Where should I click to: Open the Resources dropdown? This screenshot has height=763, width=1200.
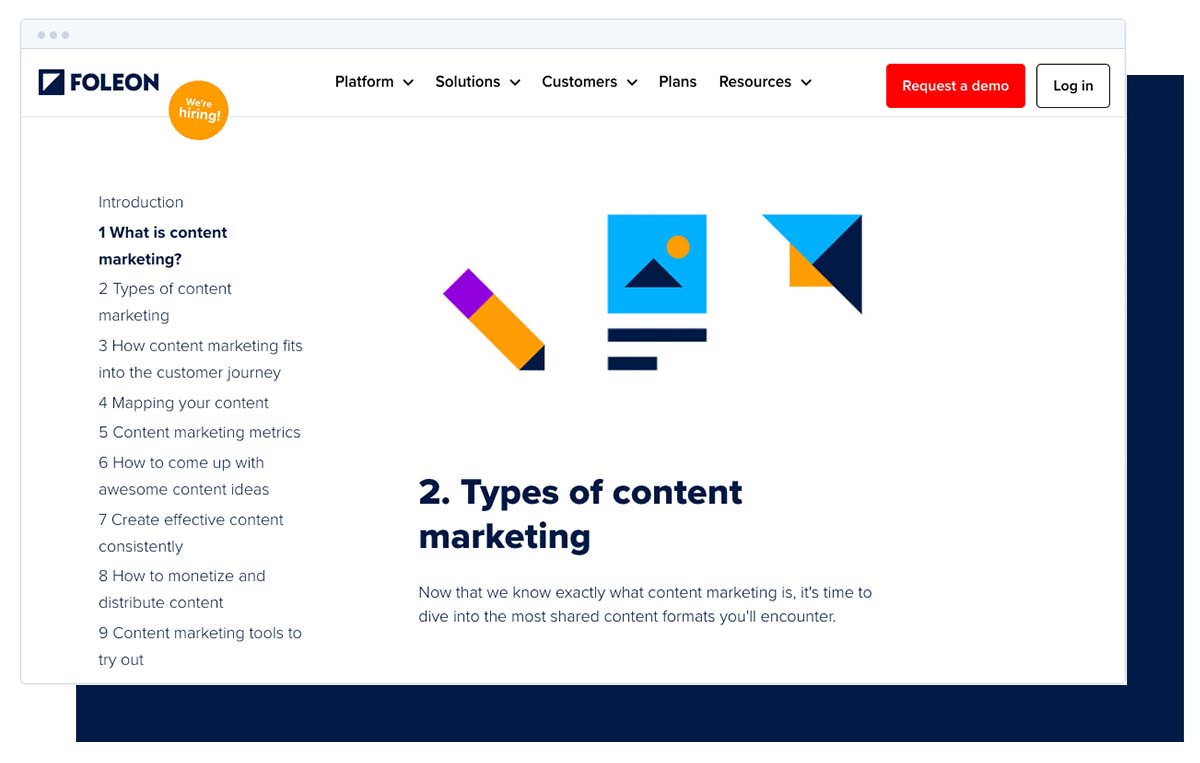point(763,82)
